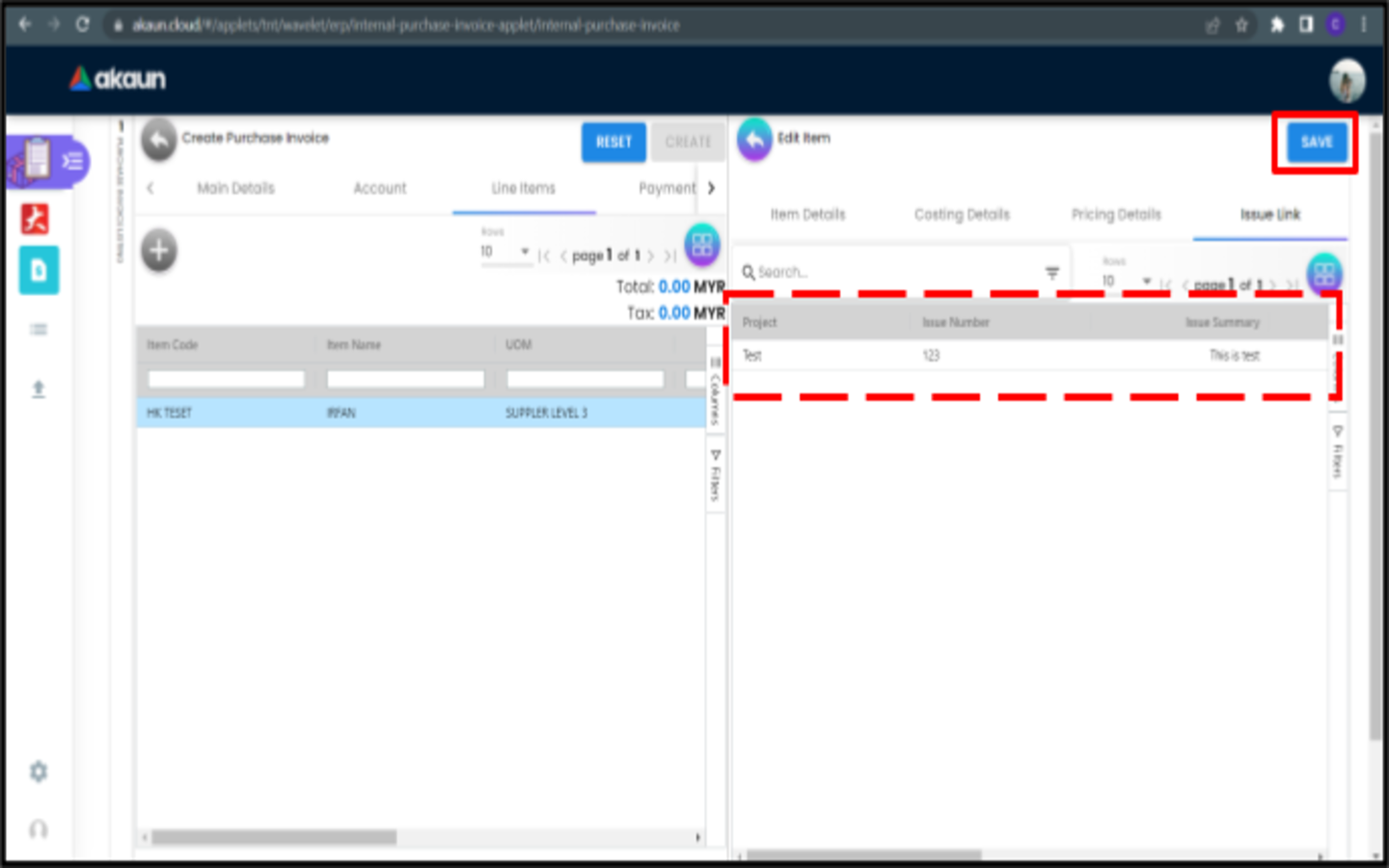Viewport: 1389px width, 868px height.
Task: Open rows per page dropdown in Line Items
Action: coord(505,253)
